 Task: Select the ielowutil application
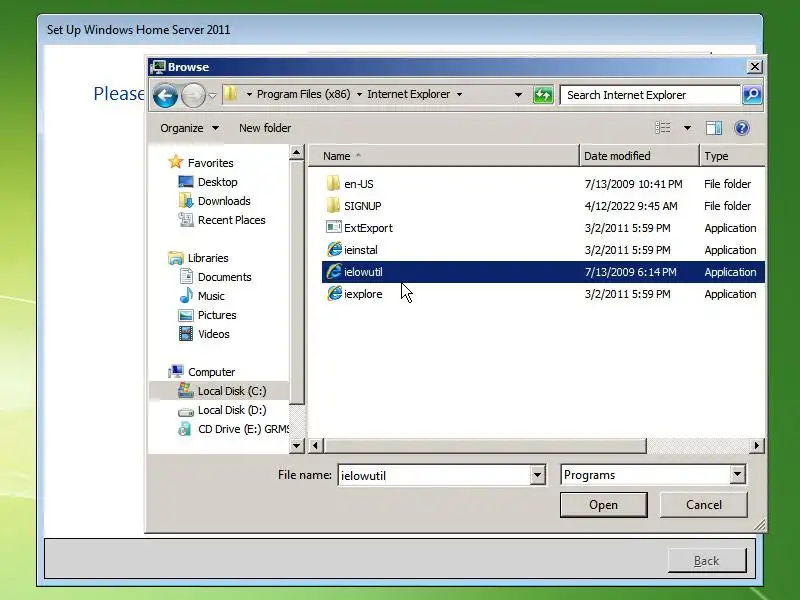pyautogui.click(x=543, y=272)
